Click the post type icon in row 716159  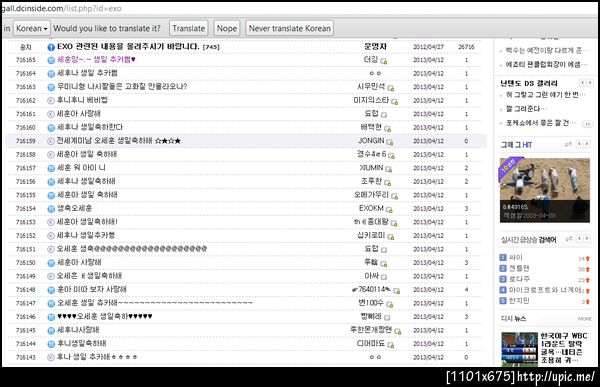point(51,141)
